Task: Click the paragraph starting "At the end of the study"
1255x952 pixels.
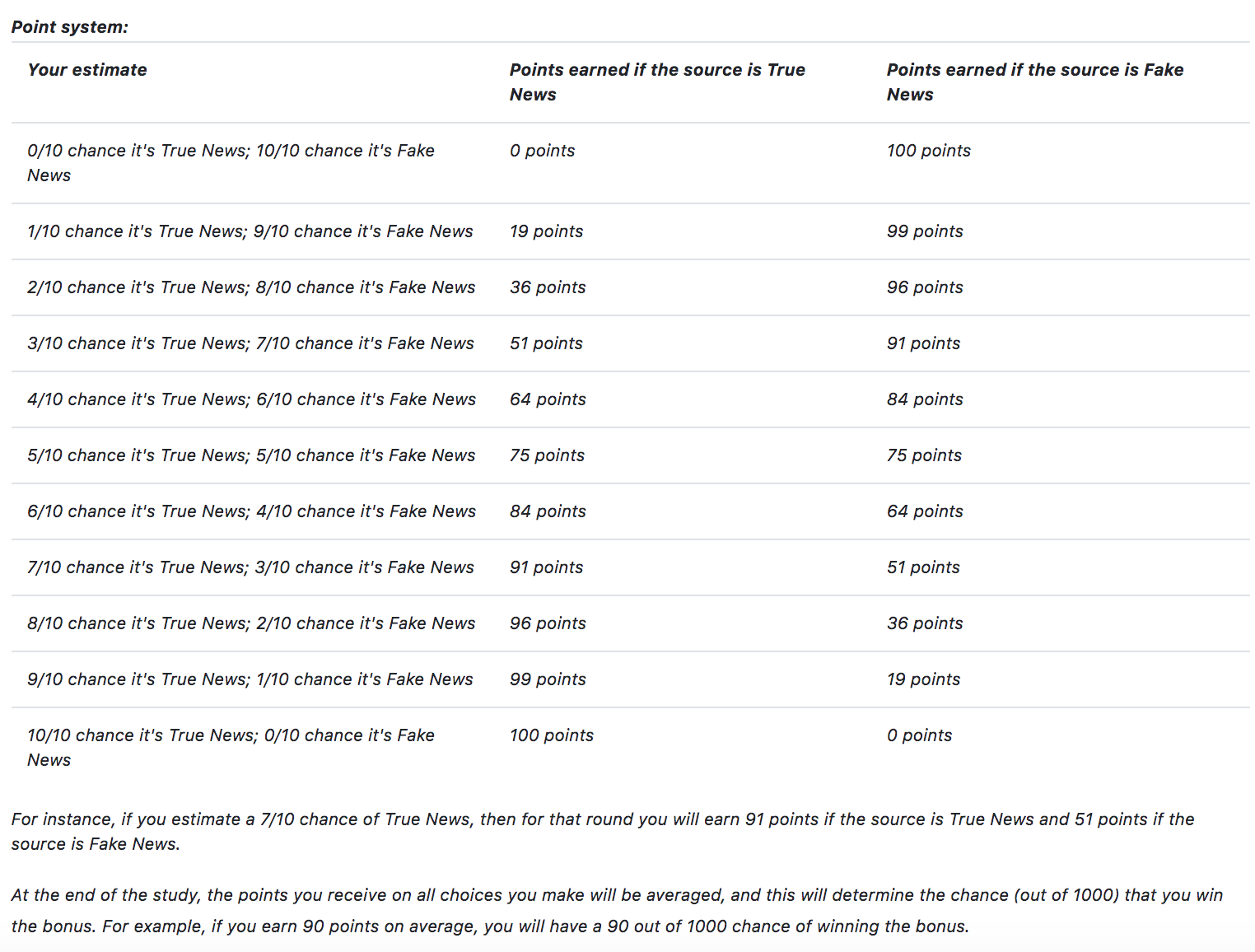Action: (617, 910)
